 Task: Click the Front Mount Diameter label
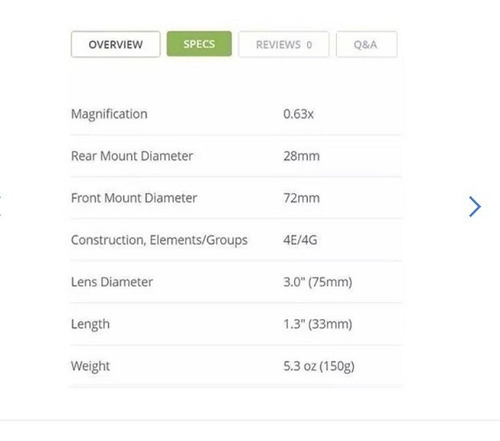[x=134, y=198]
